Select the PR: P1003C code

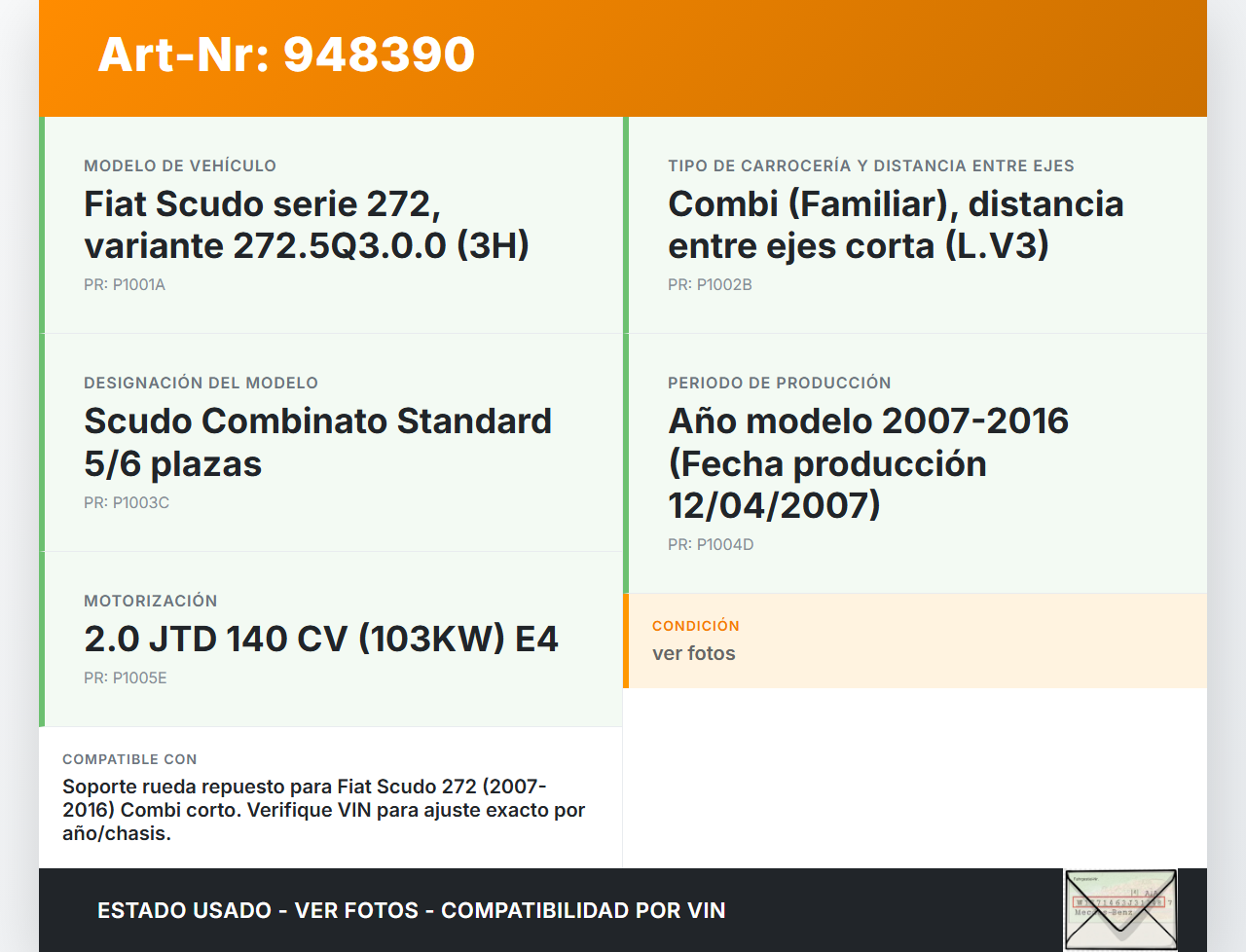click(x=127, y=502)
